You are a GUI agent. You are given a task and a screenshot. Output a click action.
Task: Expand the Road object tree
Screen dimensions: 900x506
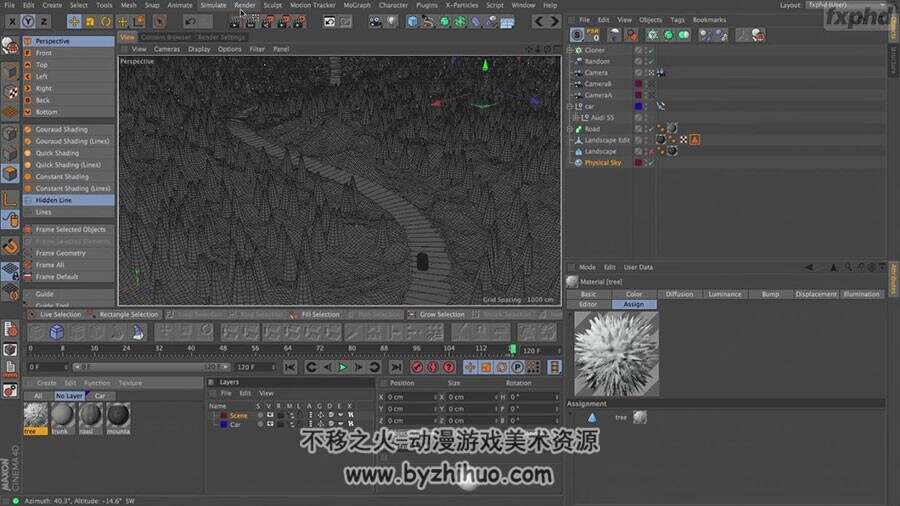point(570,129)
